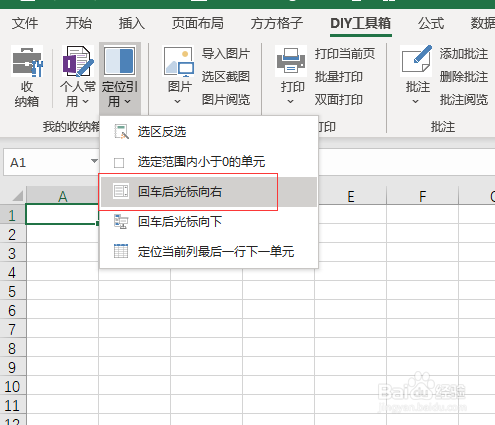Switch to the 公式 tab

[x=431, y=23]
